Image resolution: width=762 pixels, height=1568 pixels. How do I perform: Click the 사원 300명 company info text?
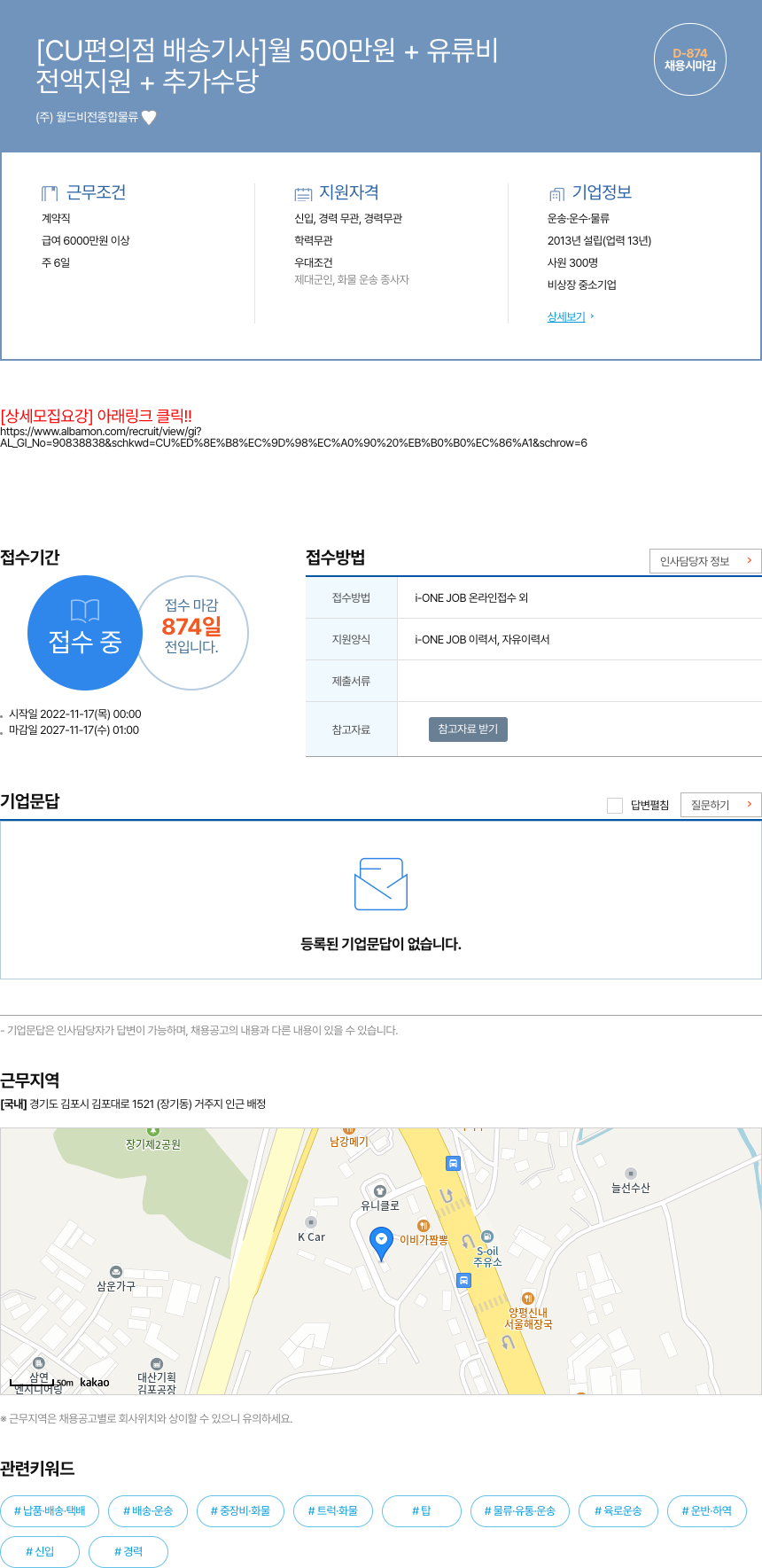point(572,263)
